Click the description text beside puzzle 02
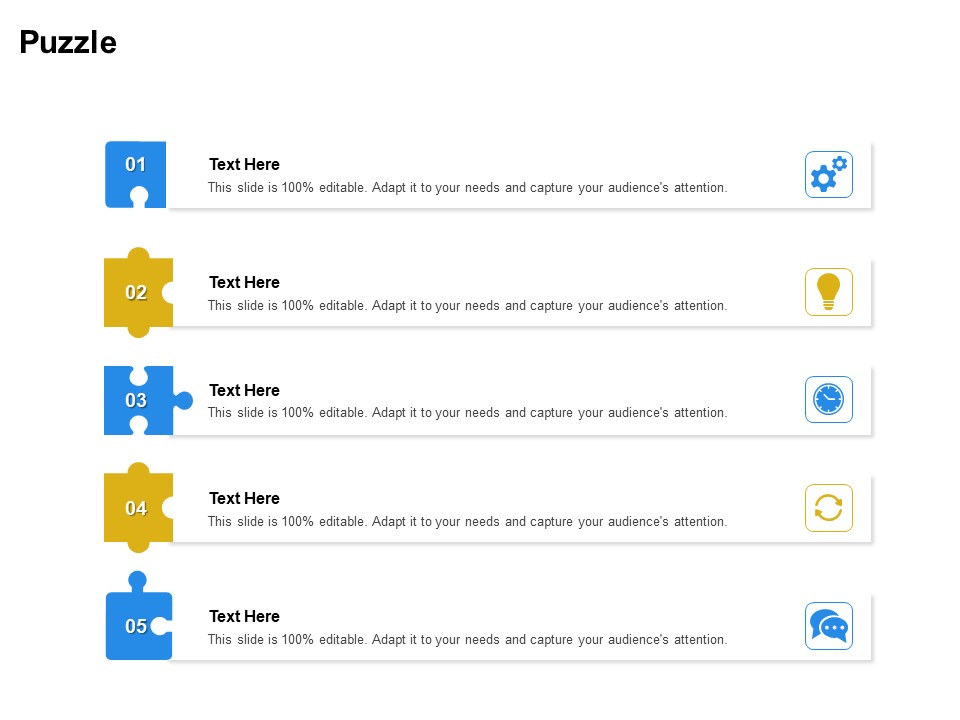 coord(467,306)
